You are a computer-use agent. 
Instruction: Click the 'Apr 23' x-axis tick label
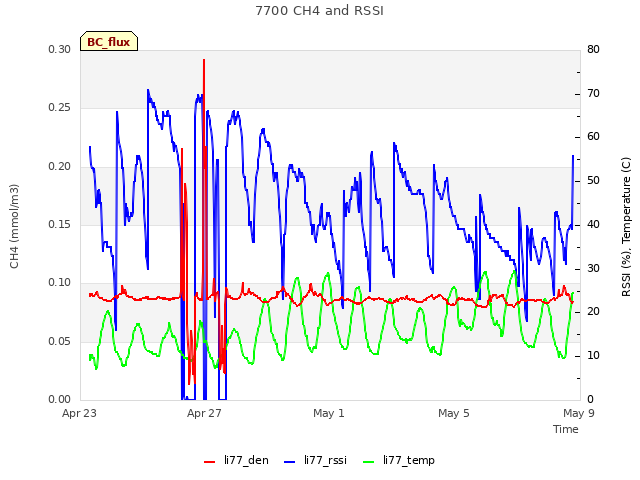79,413
